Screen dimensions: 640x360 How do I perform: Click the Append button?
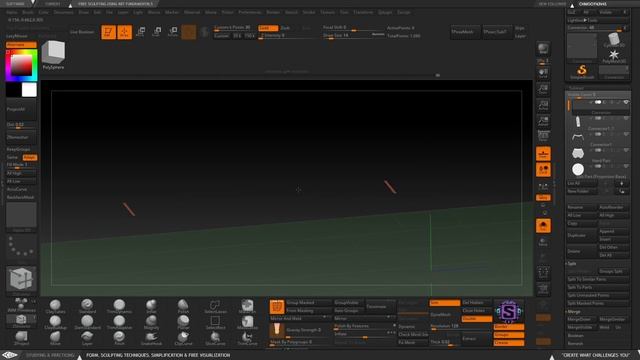[x=613, y=231]
